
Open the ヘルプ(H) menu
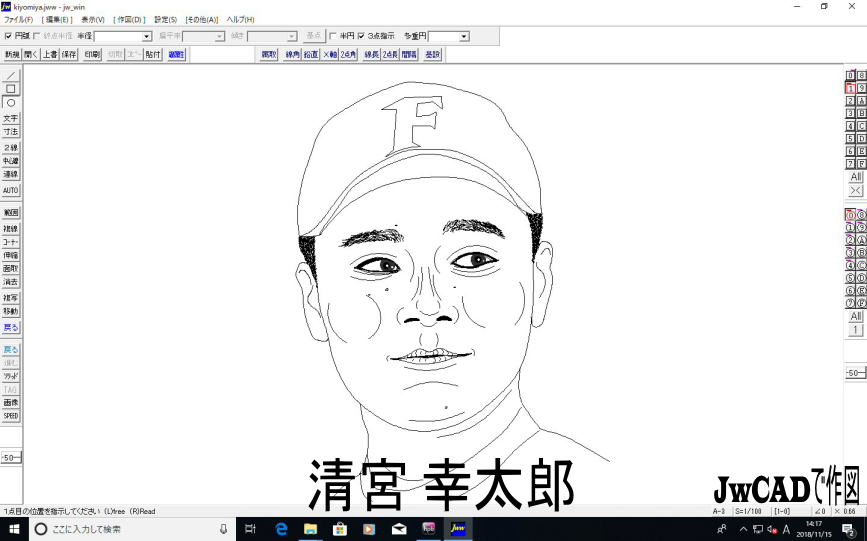pos(241,19)
